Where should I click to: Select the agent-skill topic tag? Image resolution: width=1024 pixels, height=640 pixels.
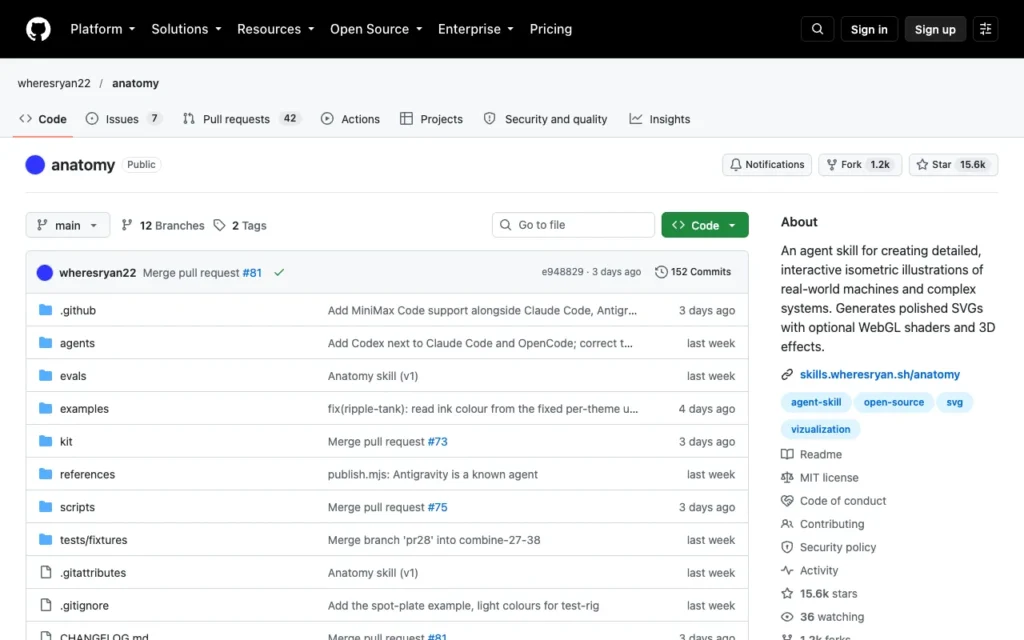(816, 402)
